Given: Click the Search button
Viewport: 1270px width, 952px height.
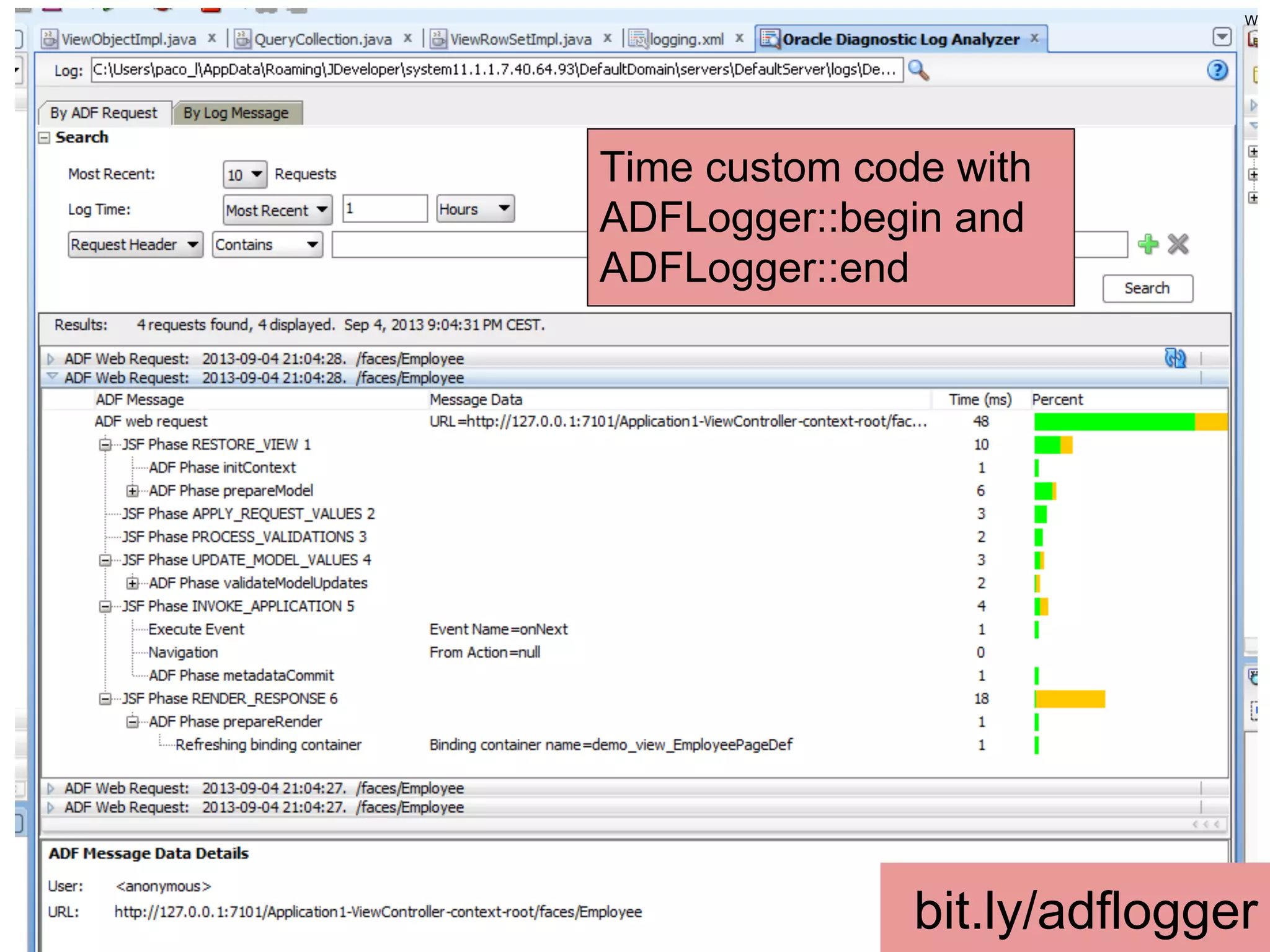Looking at the screenshot, I should [1147, 289].
